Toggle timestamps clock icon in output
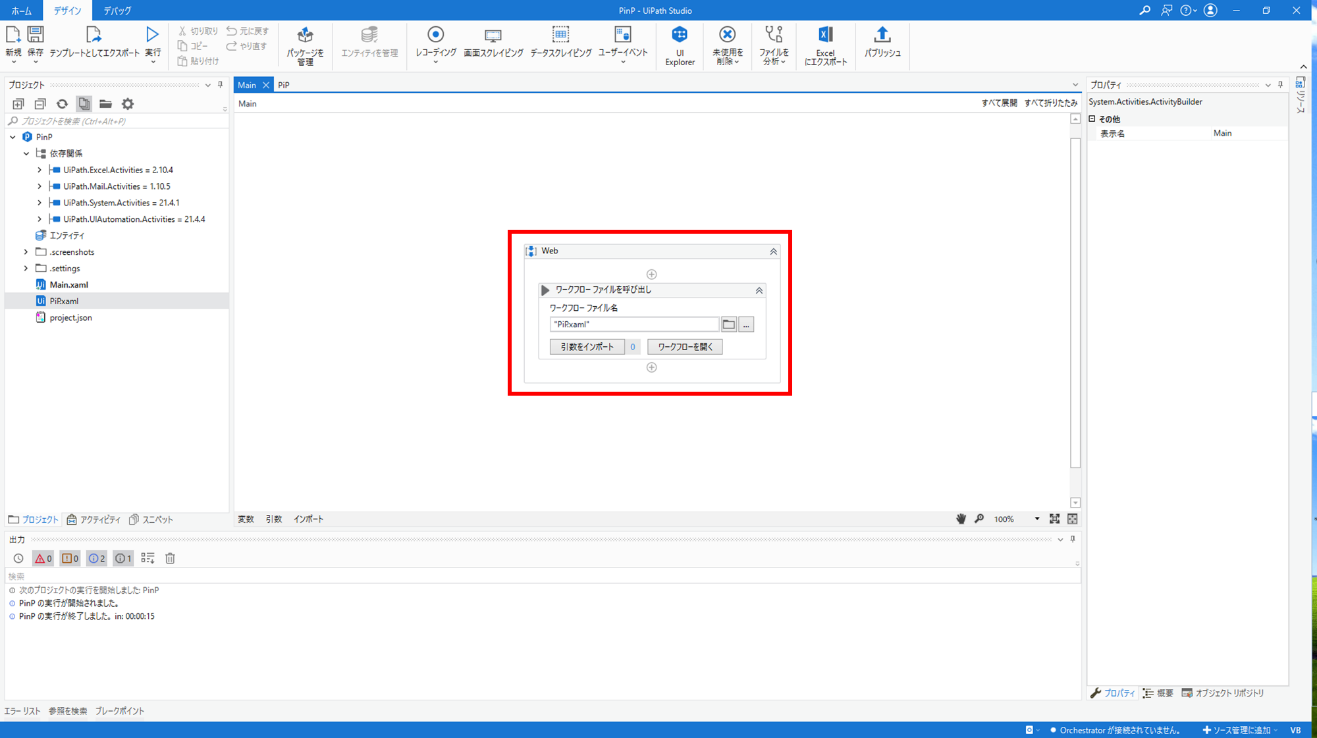 18,559
